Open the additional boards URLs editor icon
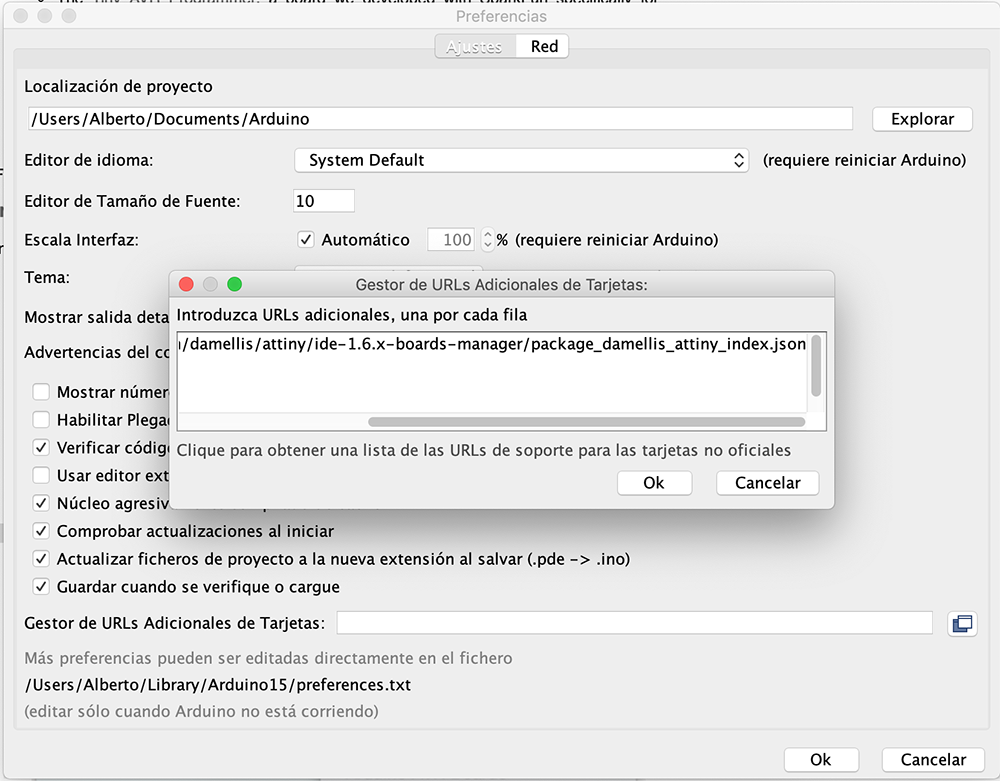Viewport: 1000px width, 781px height. coord(962,624)
